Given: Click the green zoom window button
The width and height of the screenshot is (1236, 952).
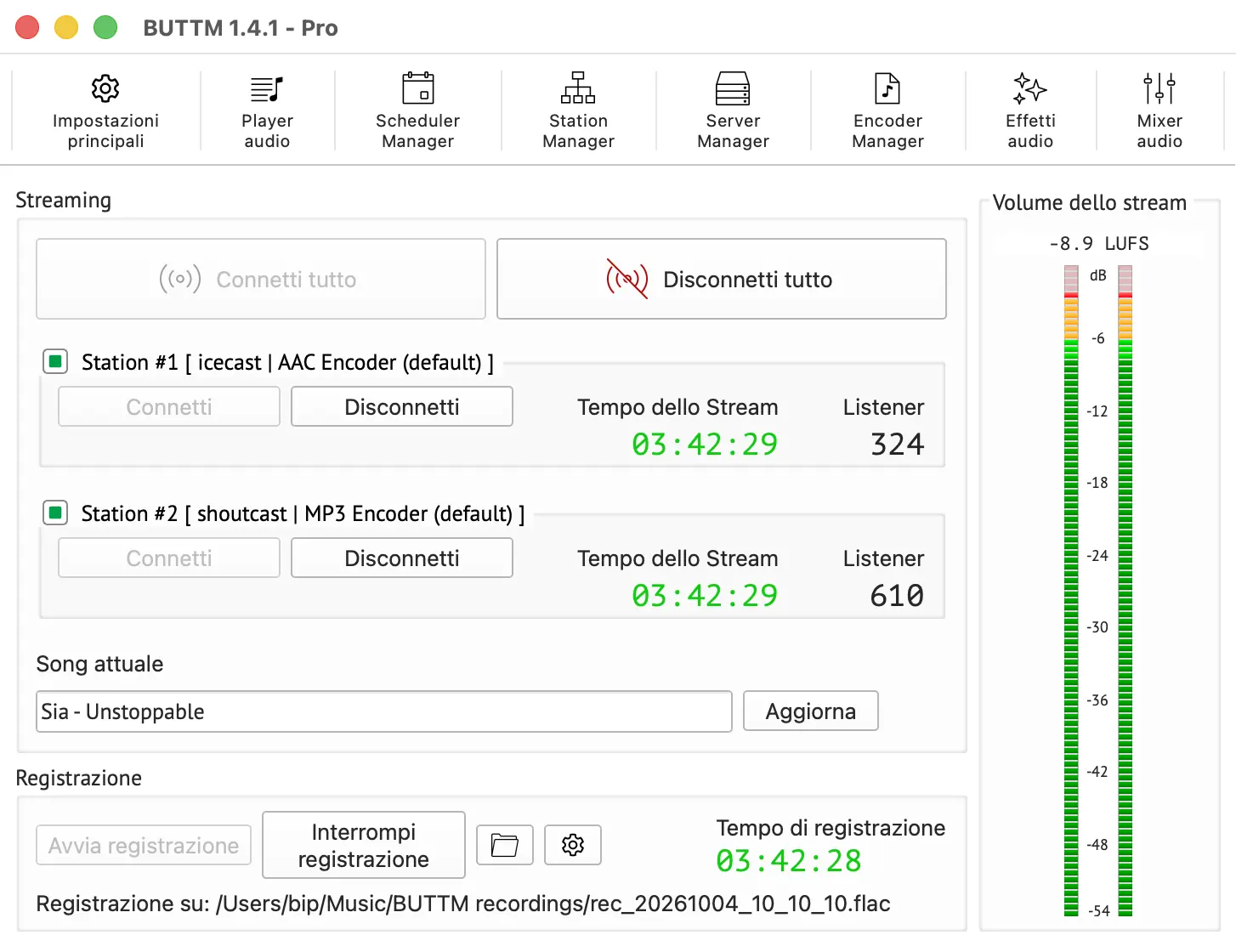Looking at the screenshot, I should [x=105, y=27].
